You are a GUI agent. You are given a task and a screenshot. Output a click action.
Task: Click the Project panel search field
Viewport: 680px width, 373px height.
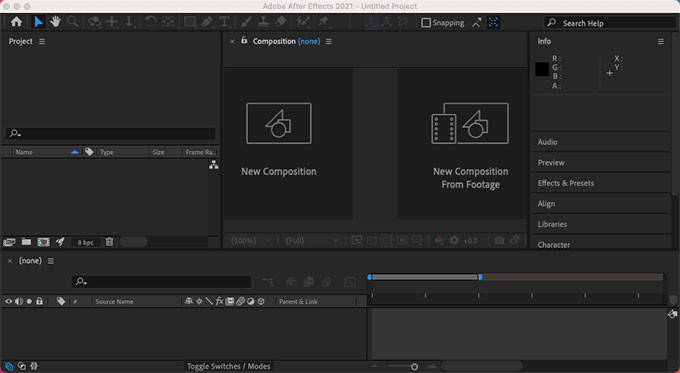pyautogui.click(x=111, y=133)
